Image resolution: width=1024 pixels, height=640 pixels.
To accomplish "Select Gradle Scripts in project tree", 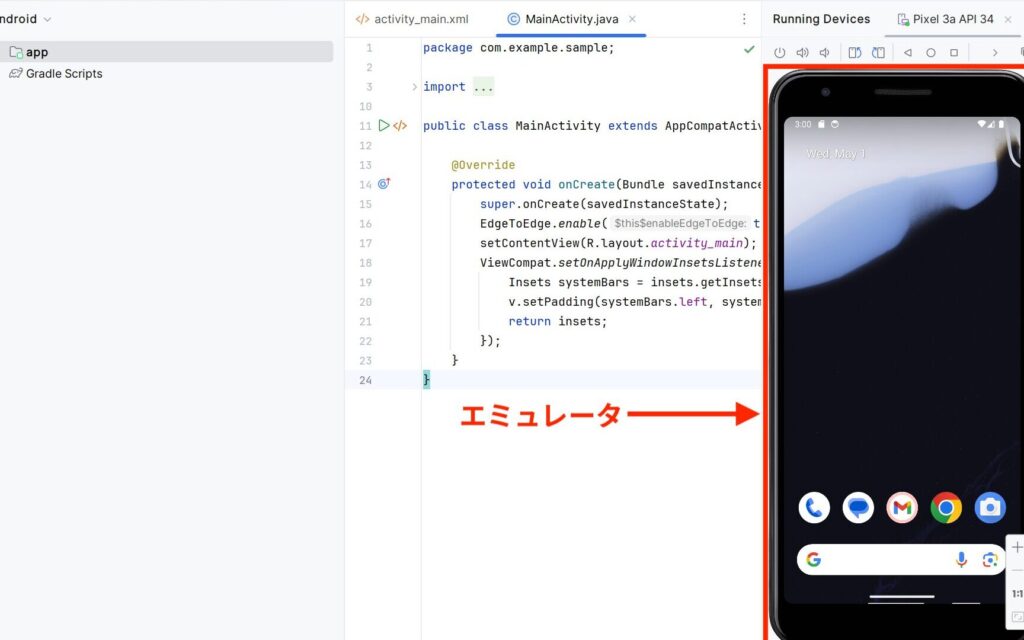I will 63,74.
